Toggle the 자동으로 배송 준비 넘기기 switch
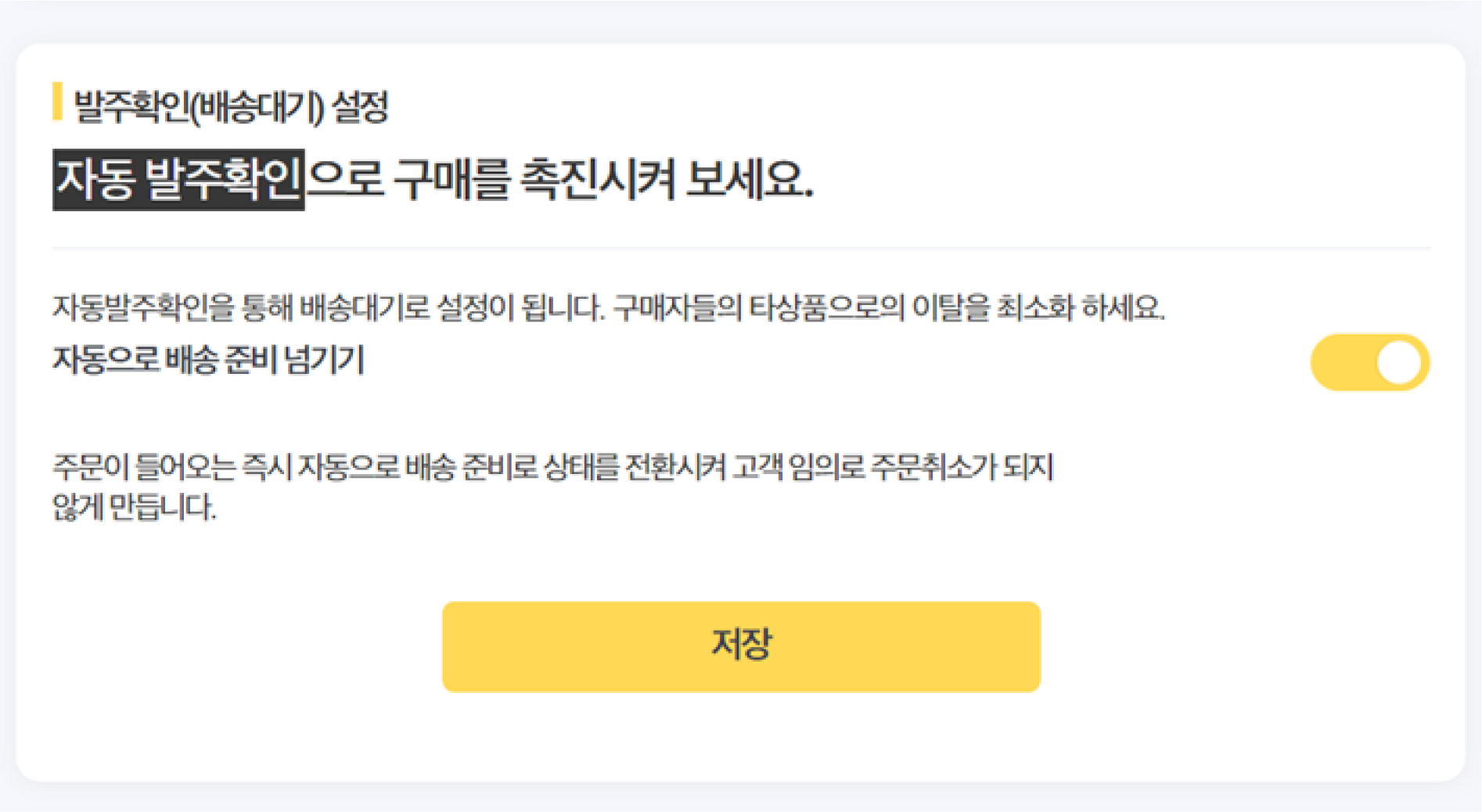 1369,362
